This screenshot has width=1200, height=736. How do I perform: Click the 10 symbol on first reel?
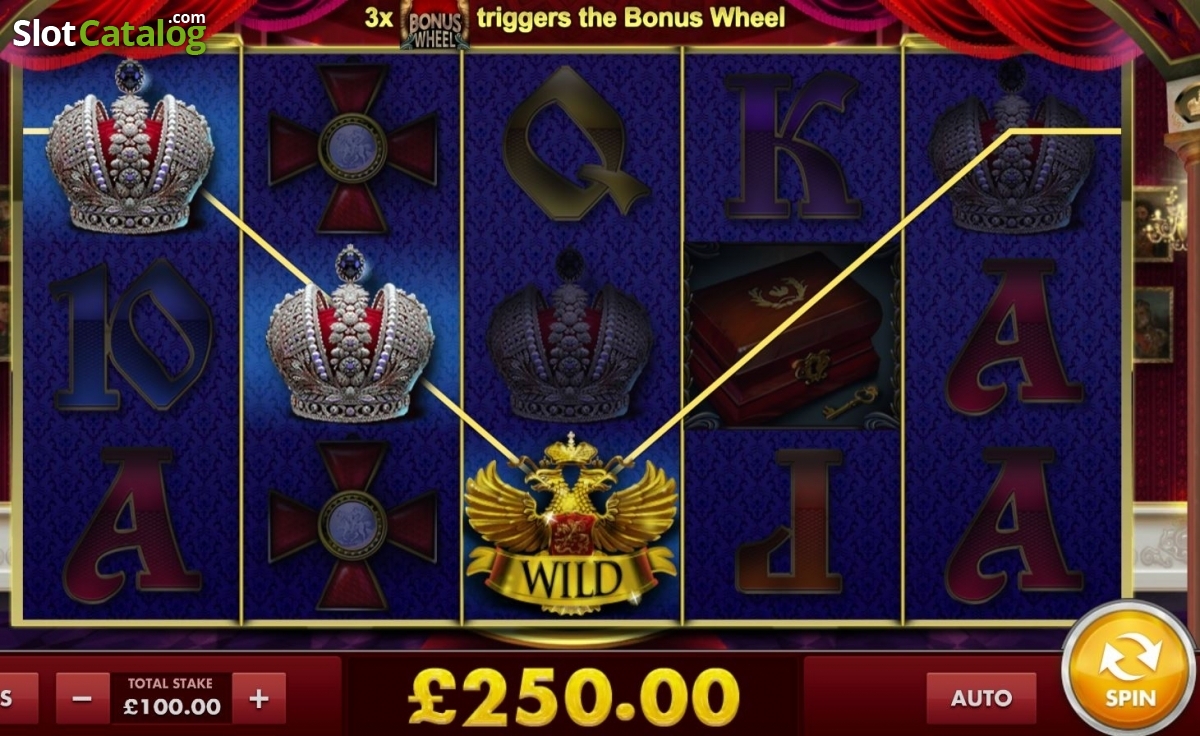coord(132,334)
